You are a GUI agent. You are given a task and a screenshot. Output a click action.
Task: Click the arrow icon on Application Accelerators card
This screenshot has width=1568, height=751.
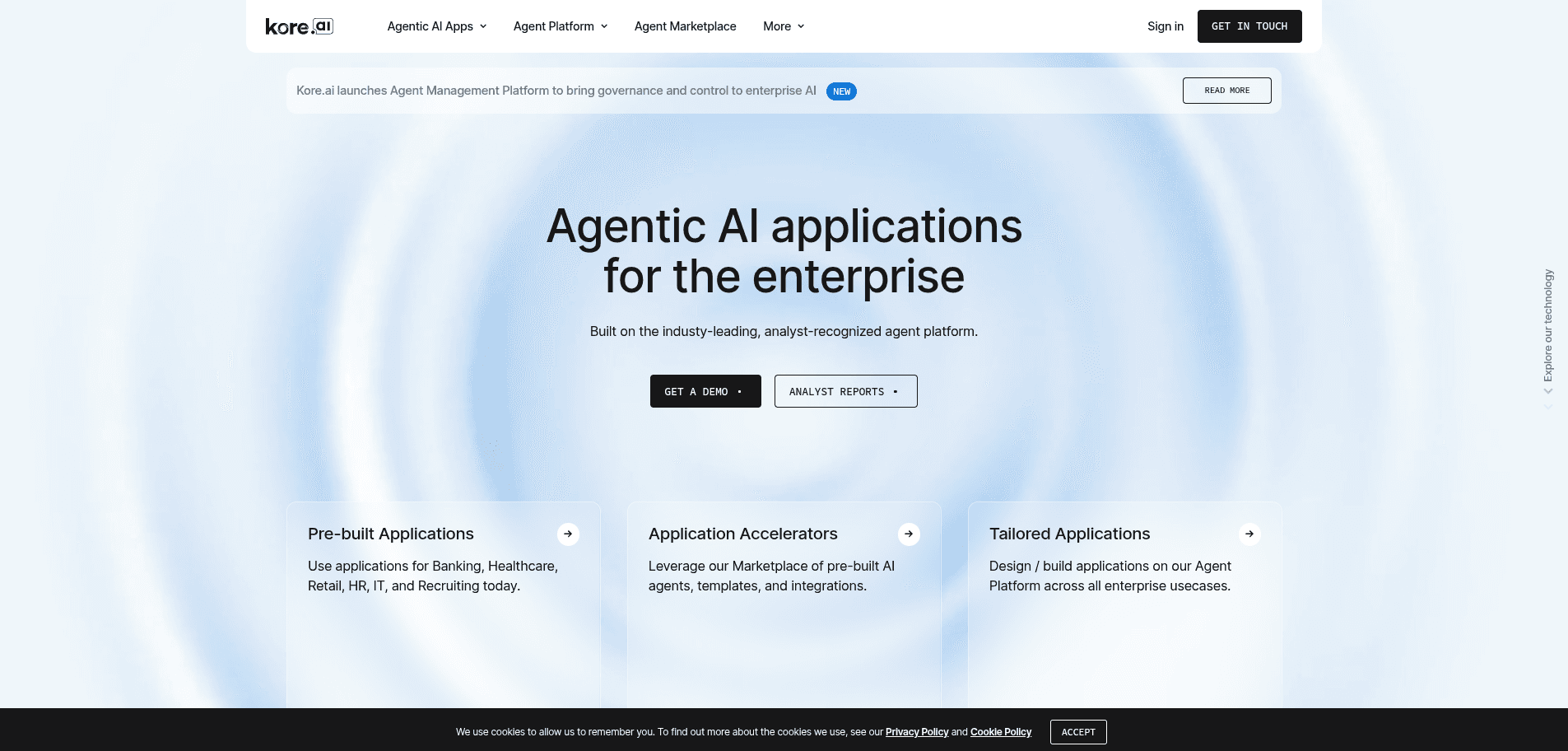coord(909,534)
